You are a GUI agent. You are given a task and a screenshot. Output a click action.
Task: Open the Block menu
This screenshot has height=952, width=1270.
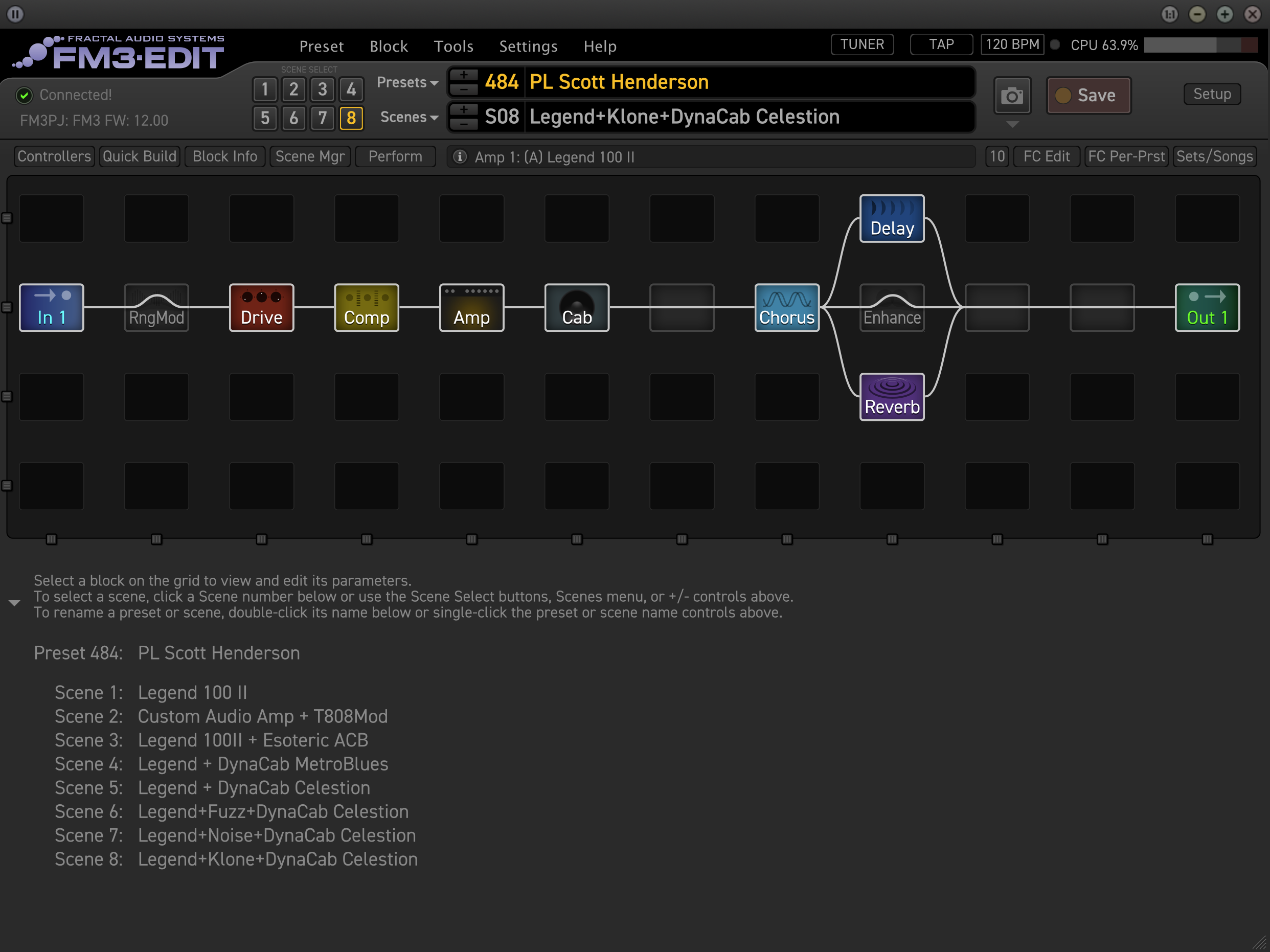(388, 46)
